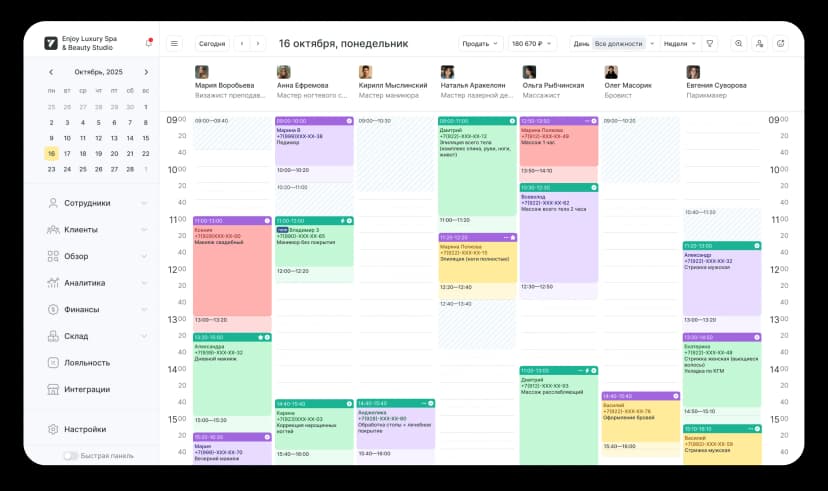Click the Настройки gear icon
Image resolution: width=828 pixels, height=491 pixels.
click(x=53, y=429)
